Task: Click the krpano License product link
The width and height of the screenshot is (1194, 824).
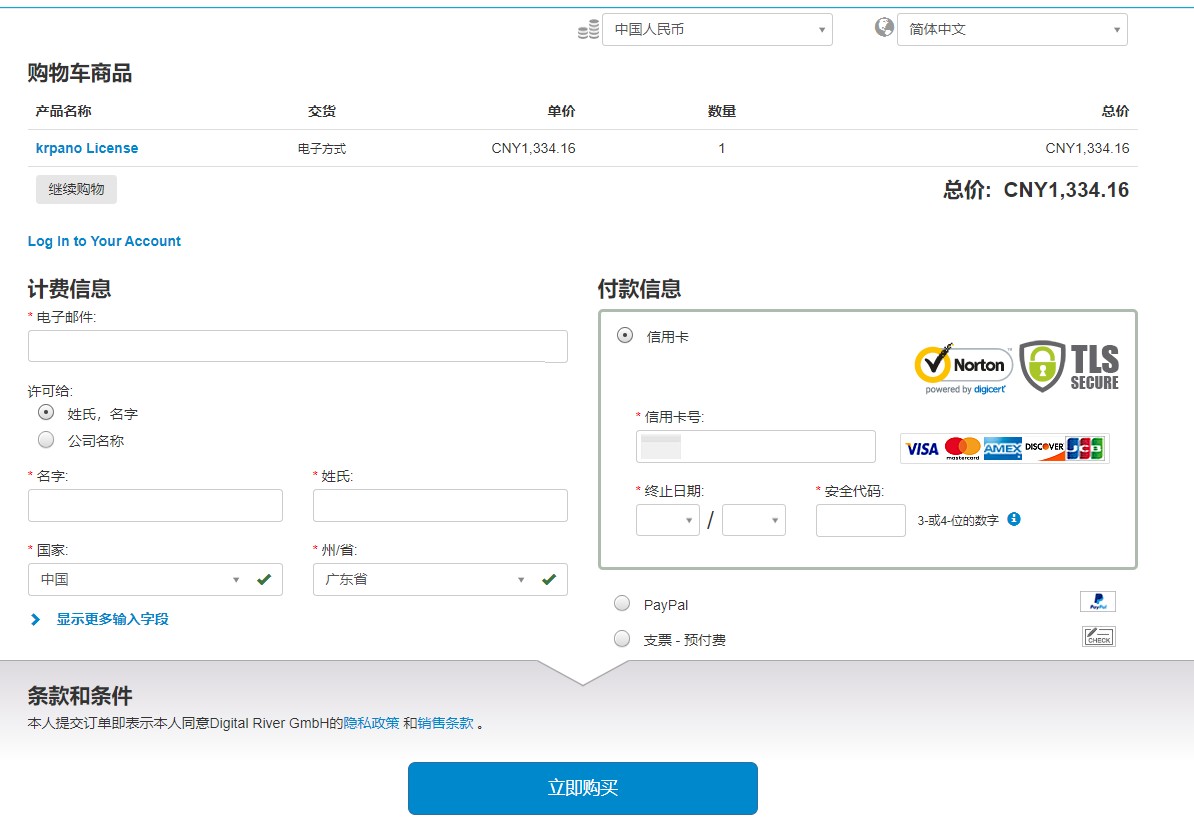Action: point(87,148)
